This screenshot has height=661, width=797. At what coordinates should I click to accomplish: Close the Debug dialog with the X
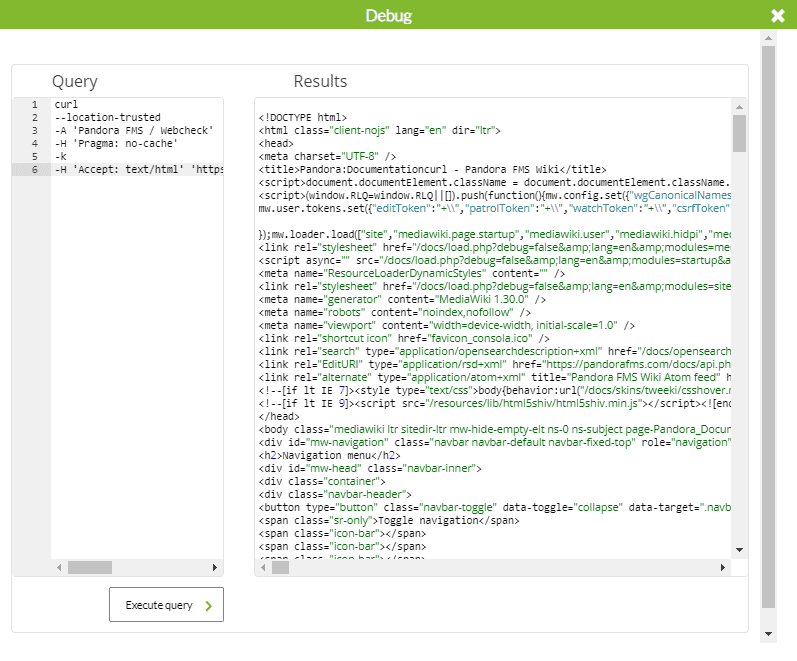tap(778, 15)
